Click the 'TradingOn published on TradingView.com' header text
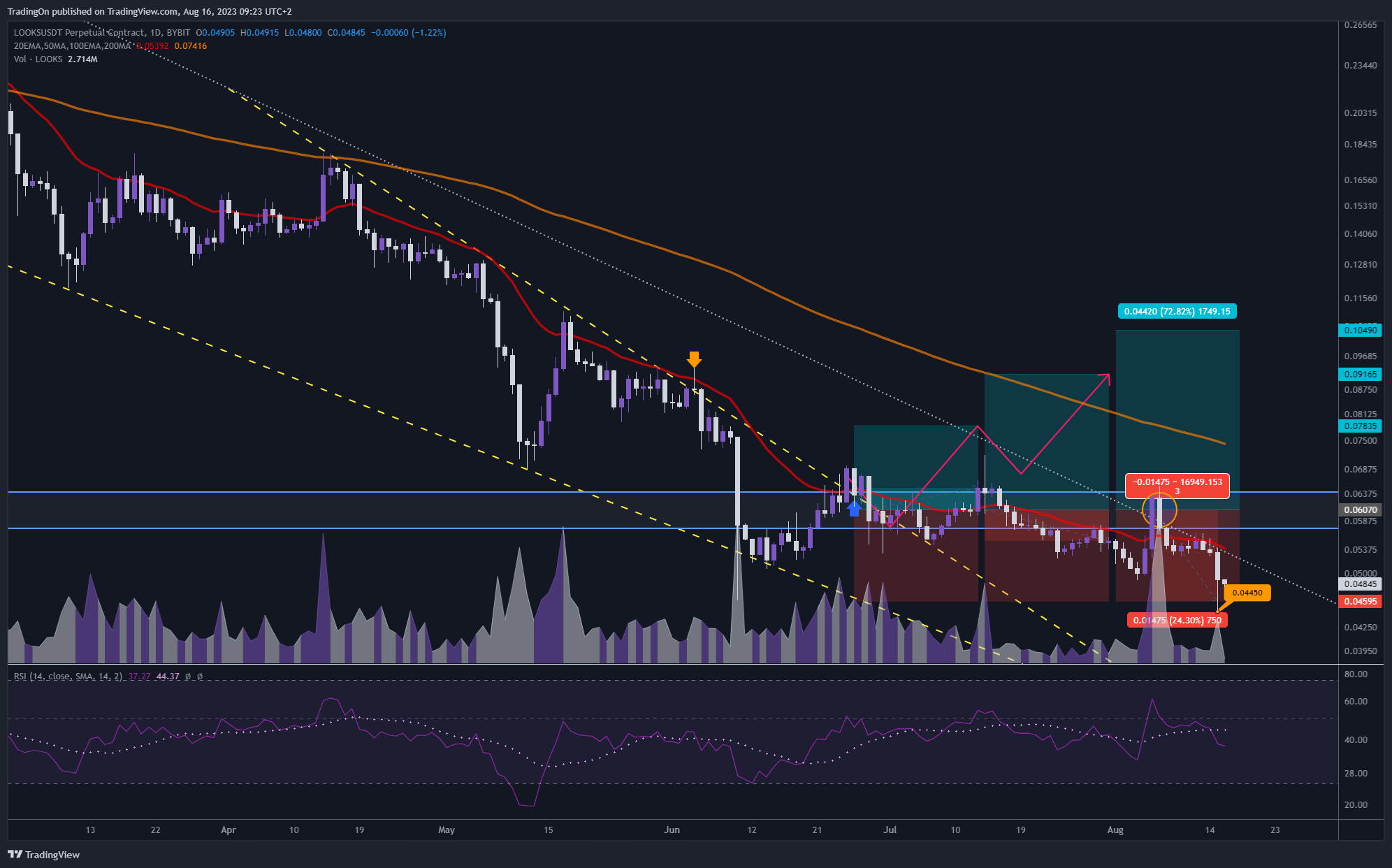Viewport: 1392px width, 868px height. pos(92,11)
